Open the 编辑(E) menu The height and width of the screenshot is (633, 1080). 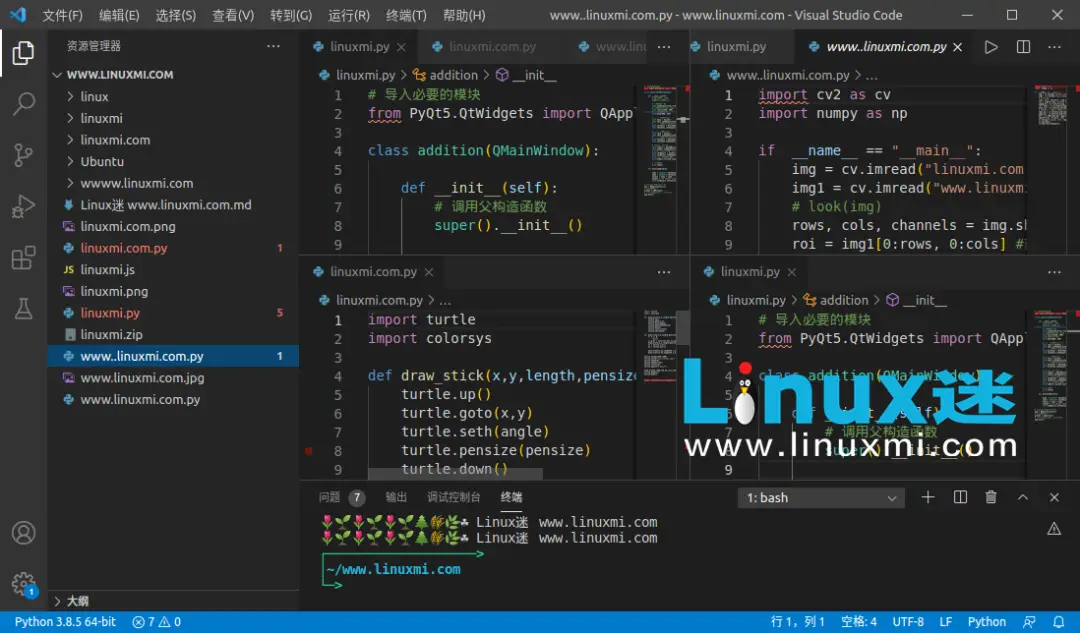pos(118,15)
